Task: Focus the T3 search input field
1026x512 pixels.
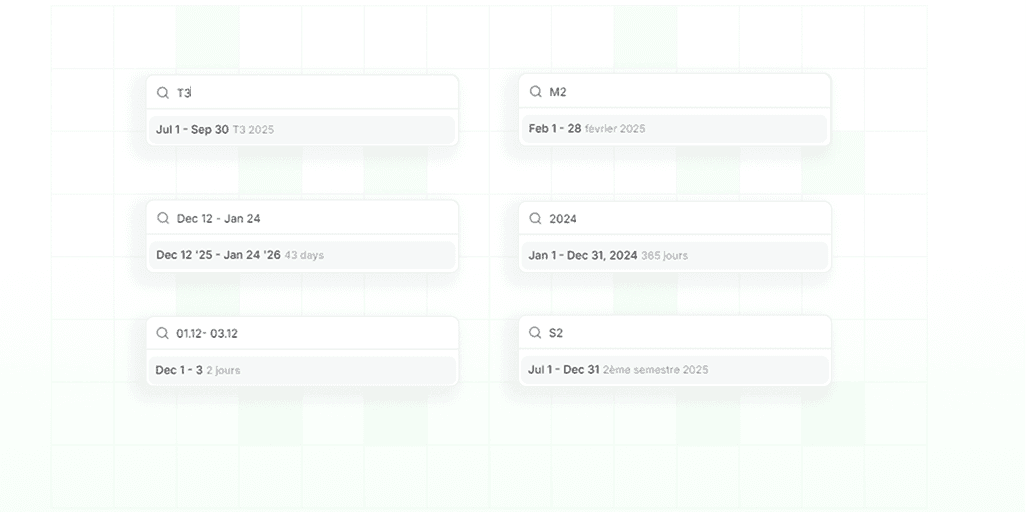Action: pyautogui.click(x=310, y=93)
